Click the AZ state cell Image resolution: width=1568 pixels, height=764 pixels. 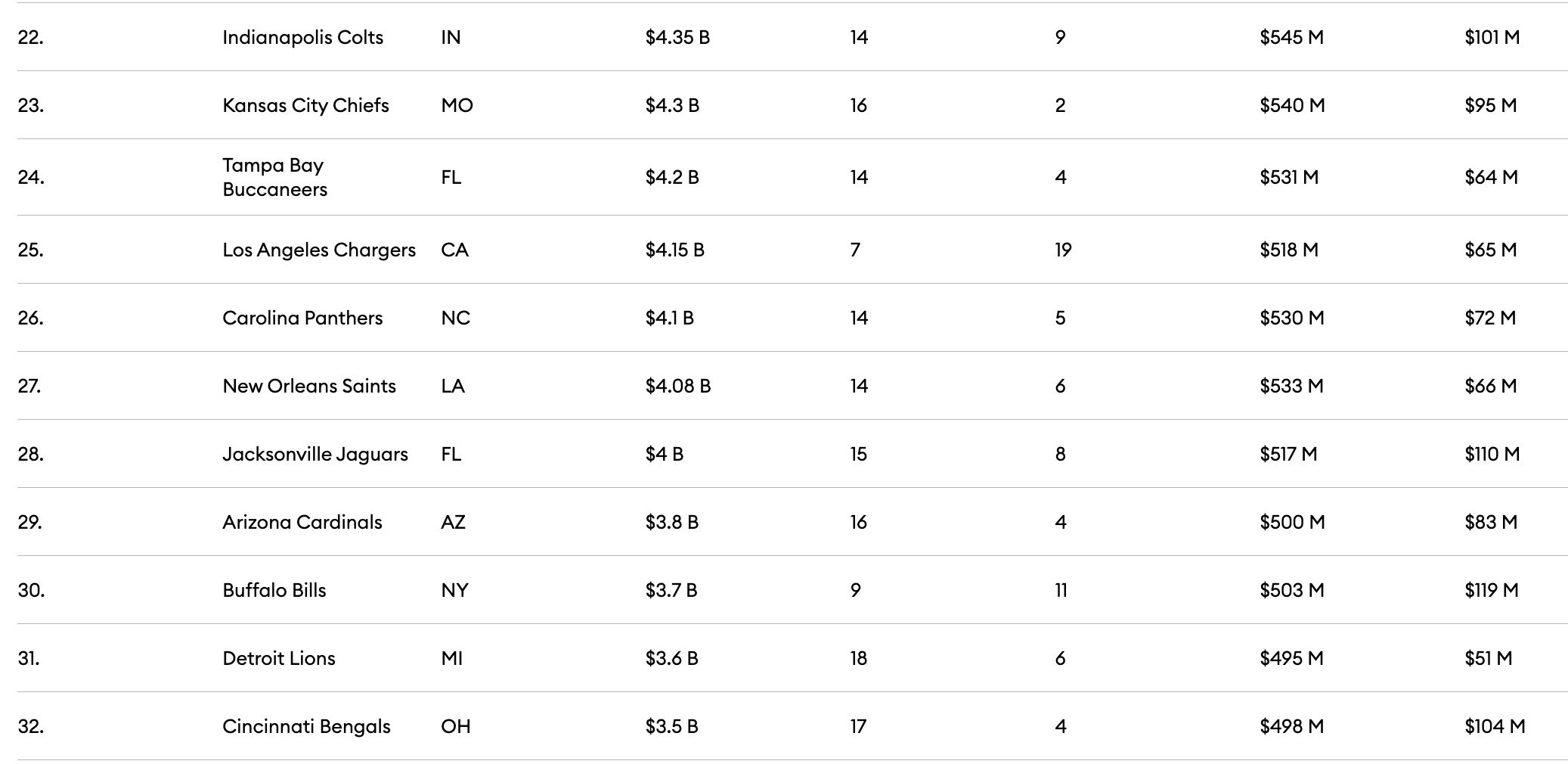click(x=453, y=522)
